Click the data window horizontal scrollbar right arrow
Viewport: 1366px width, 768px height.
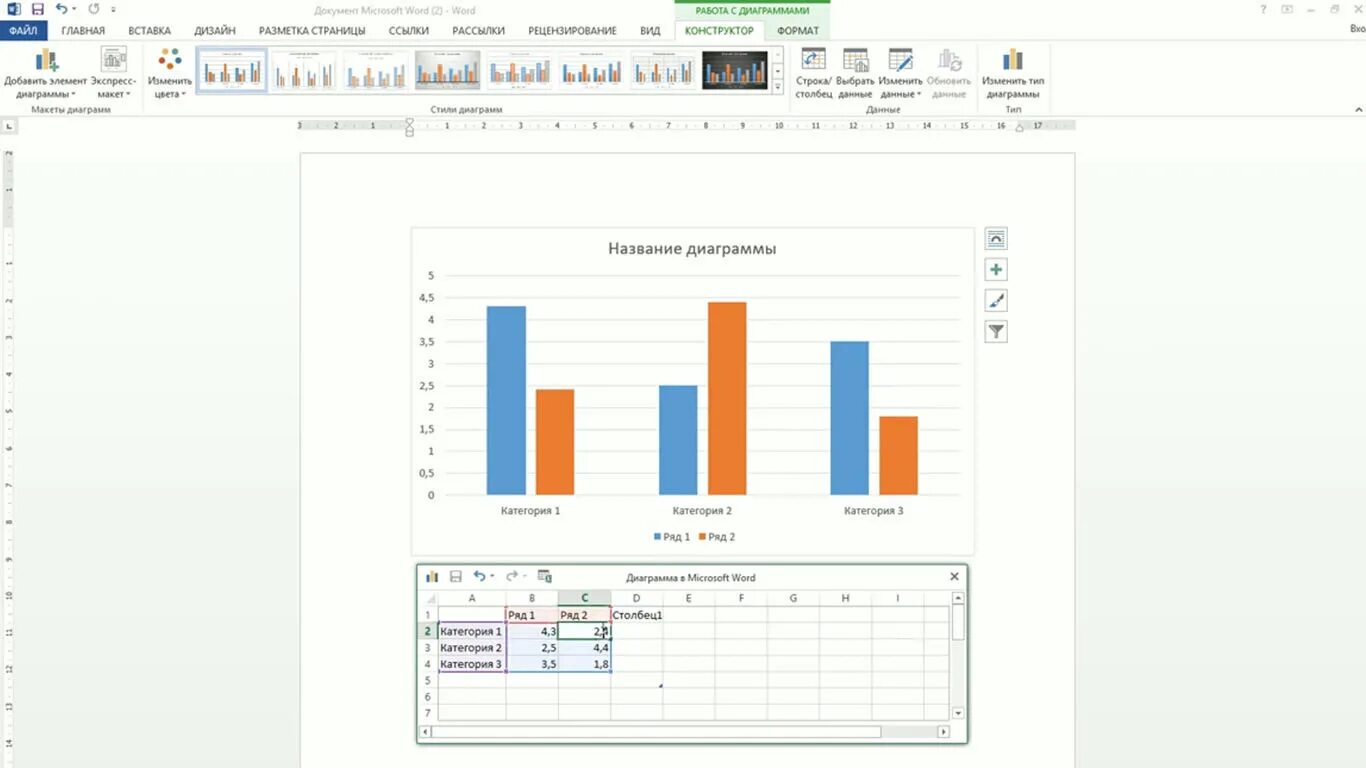pyautogui.click(x=943, y=732)
